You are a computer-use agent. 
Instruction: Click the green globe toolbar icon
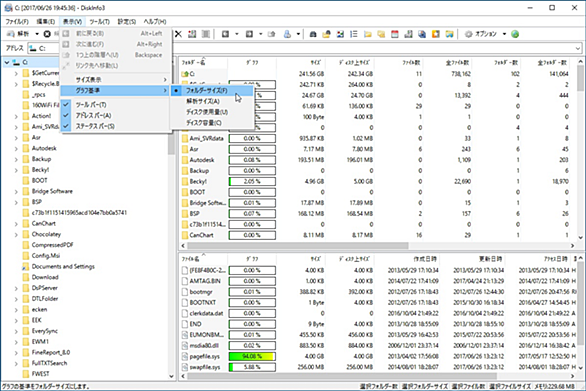coord(515,34)
